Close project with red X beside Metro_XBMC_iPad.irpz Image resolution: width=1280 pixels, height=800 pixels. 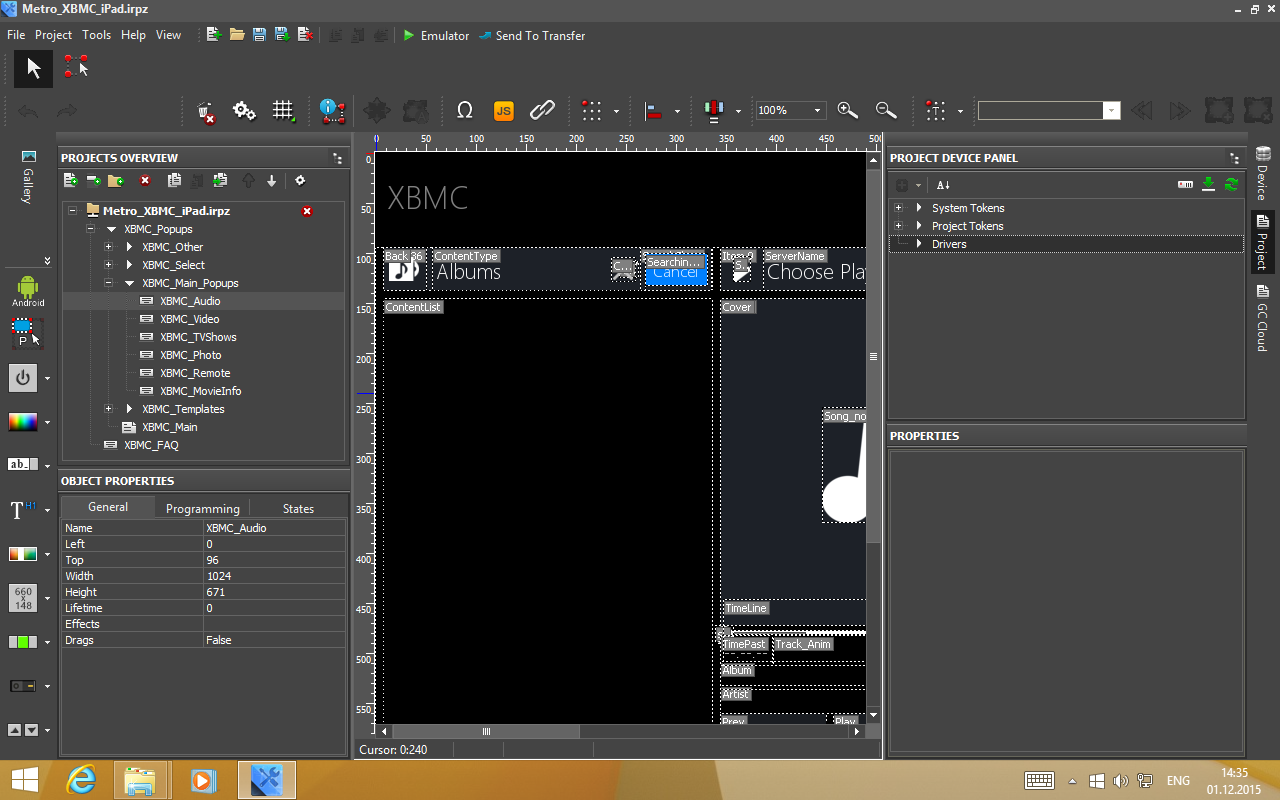[307, 211]
